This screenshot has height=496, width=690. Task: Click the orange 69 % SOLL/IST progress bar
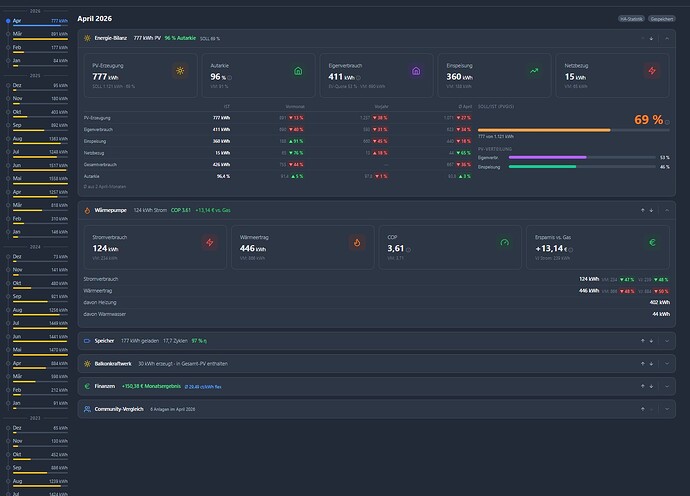[x=574, y=130]
